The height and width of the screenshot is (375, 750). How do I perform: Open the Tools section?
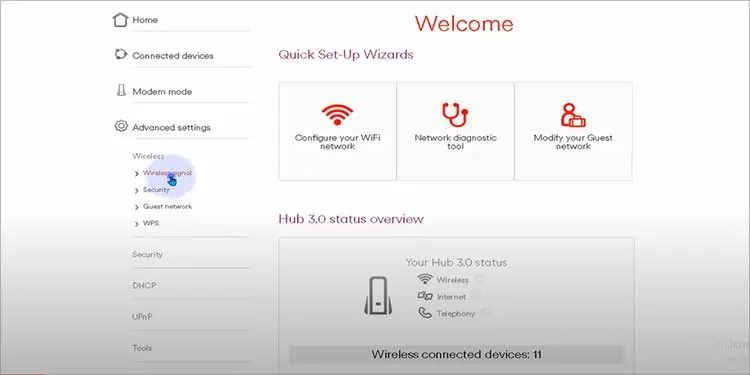tap(142, 348)
